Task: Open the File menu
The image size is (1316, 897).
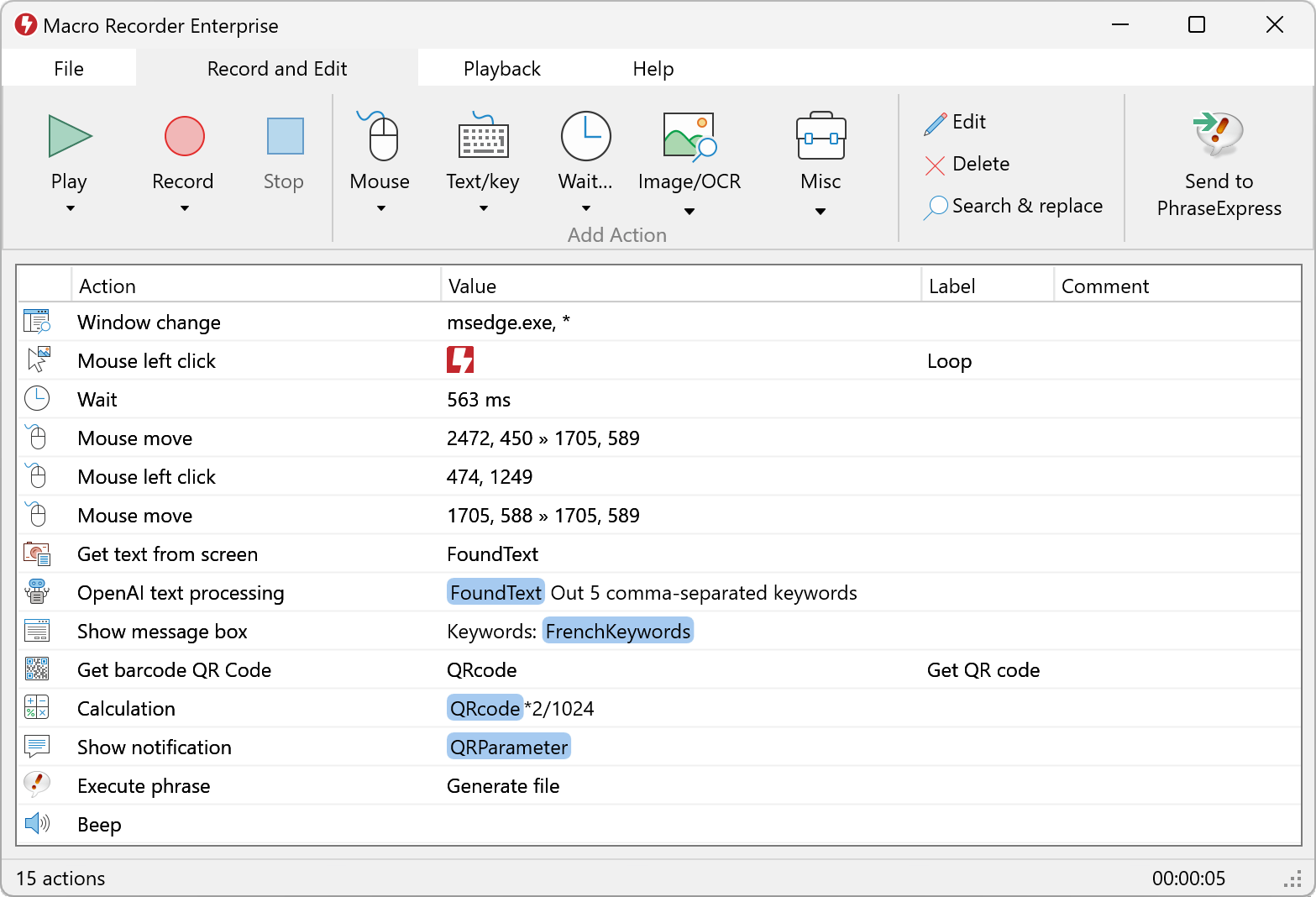Action: (69, 68)
